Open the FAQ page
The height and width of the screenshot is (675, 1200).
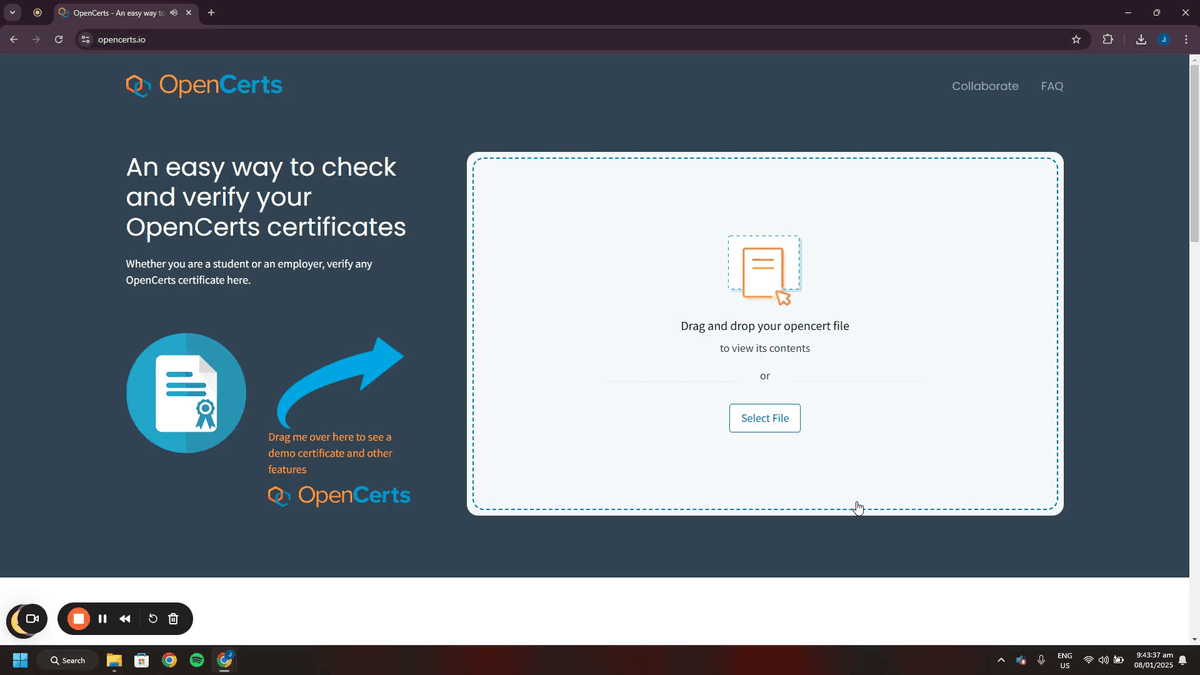pyautogui.click(x=1052, y=86)
